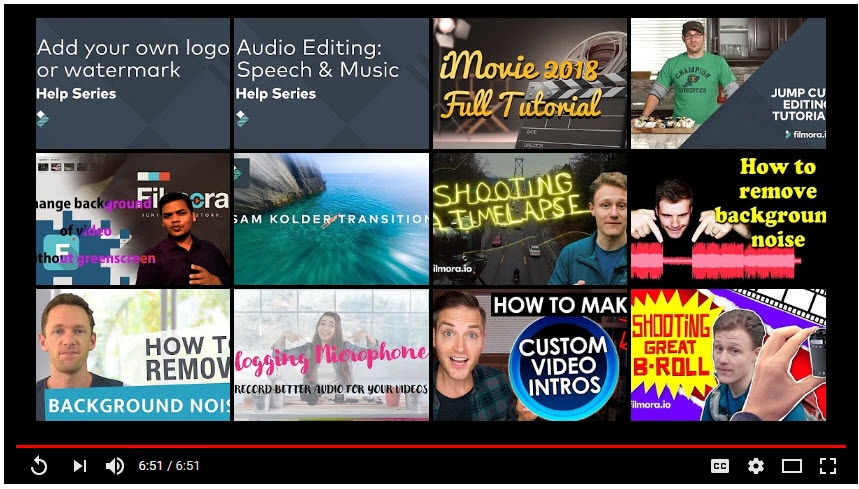
Task: Open 'Audio Editing: Speech & Music' video
Action: [331, 83]
